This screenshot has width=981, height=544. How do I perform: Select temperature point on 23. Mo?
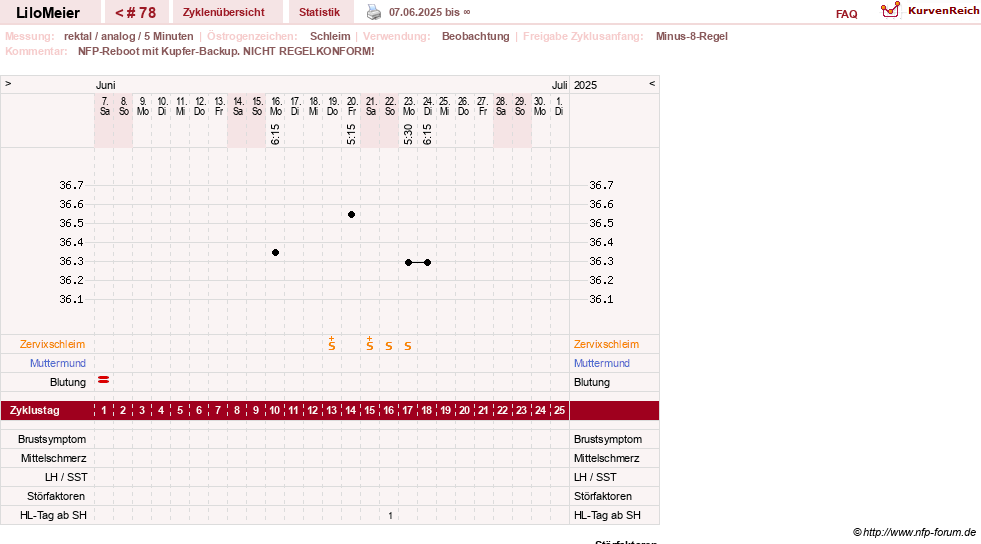tap(409, 263)
